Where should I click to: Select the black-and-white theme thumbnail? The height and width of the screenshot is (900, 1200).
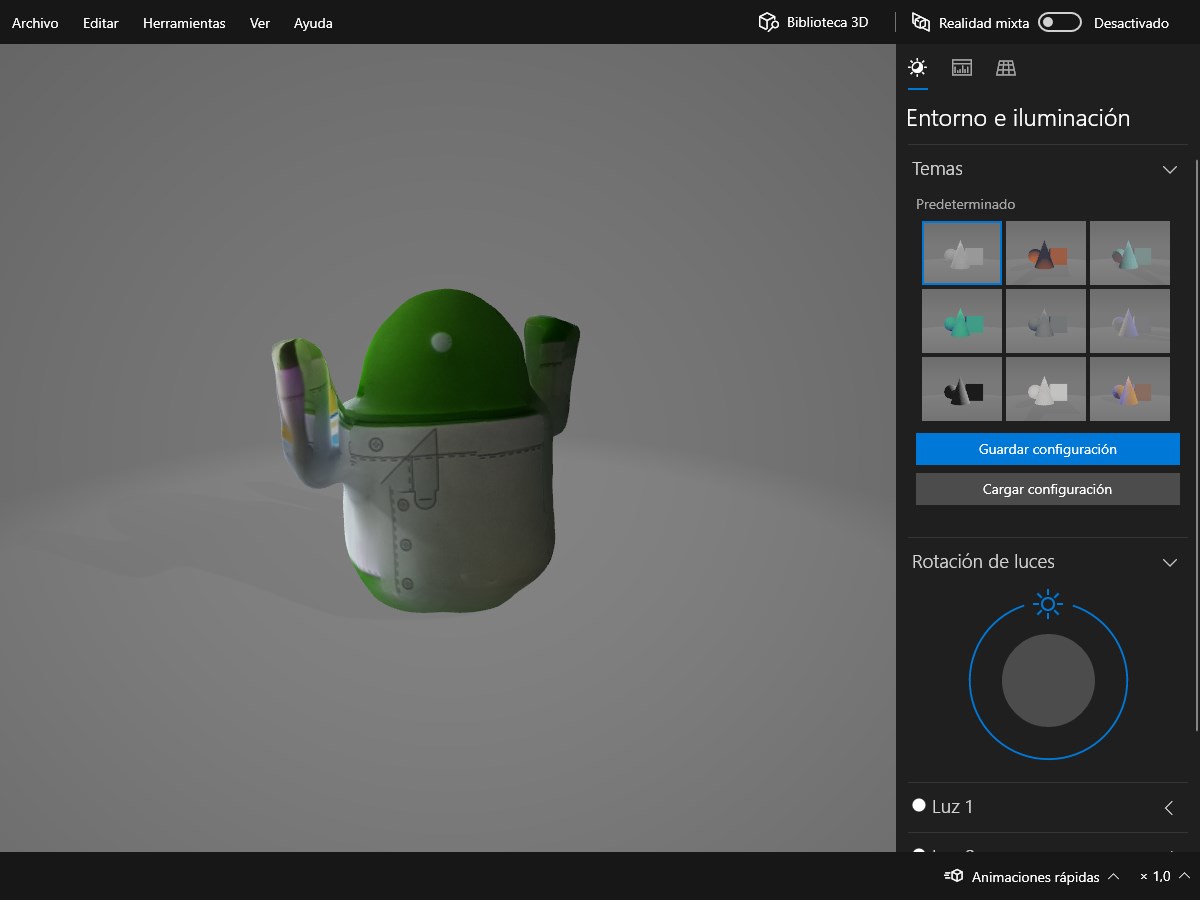961,389
